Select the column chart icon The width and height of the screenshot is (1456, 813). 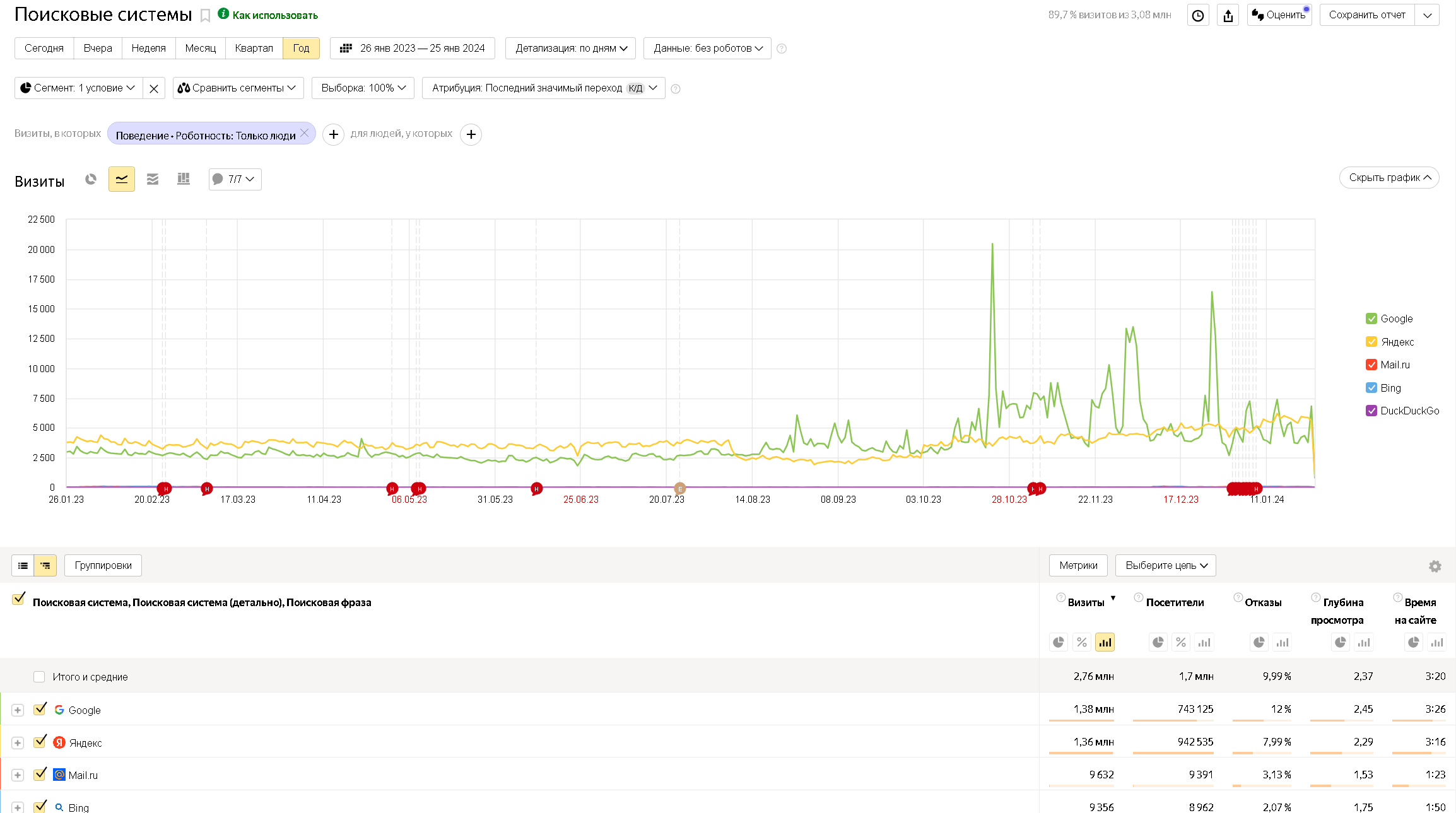pos(184,180)
